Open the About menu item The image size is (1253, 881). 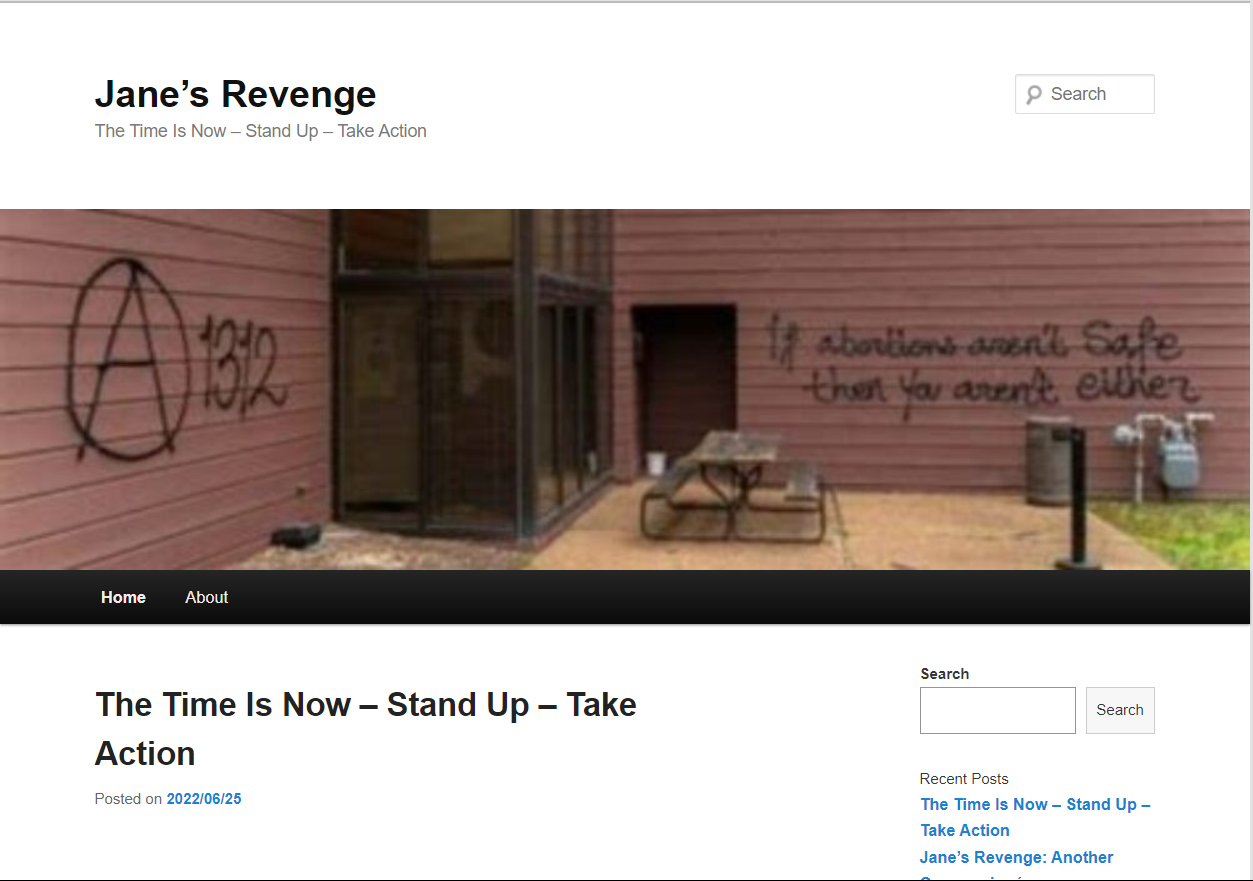[207, 597]
